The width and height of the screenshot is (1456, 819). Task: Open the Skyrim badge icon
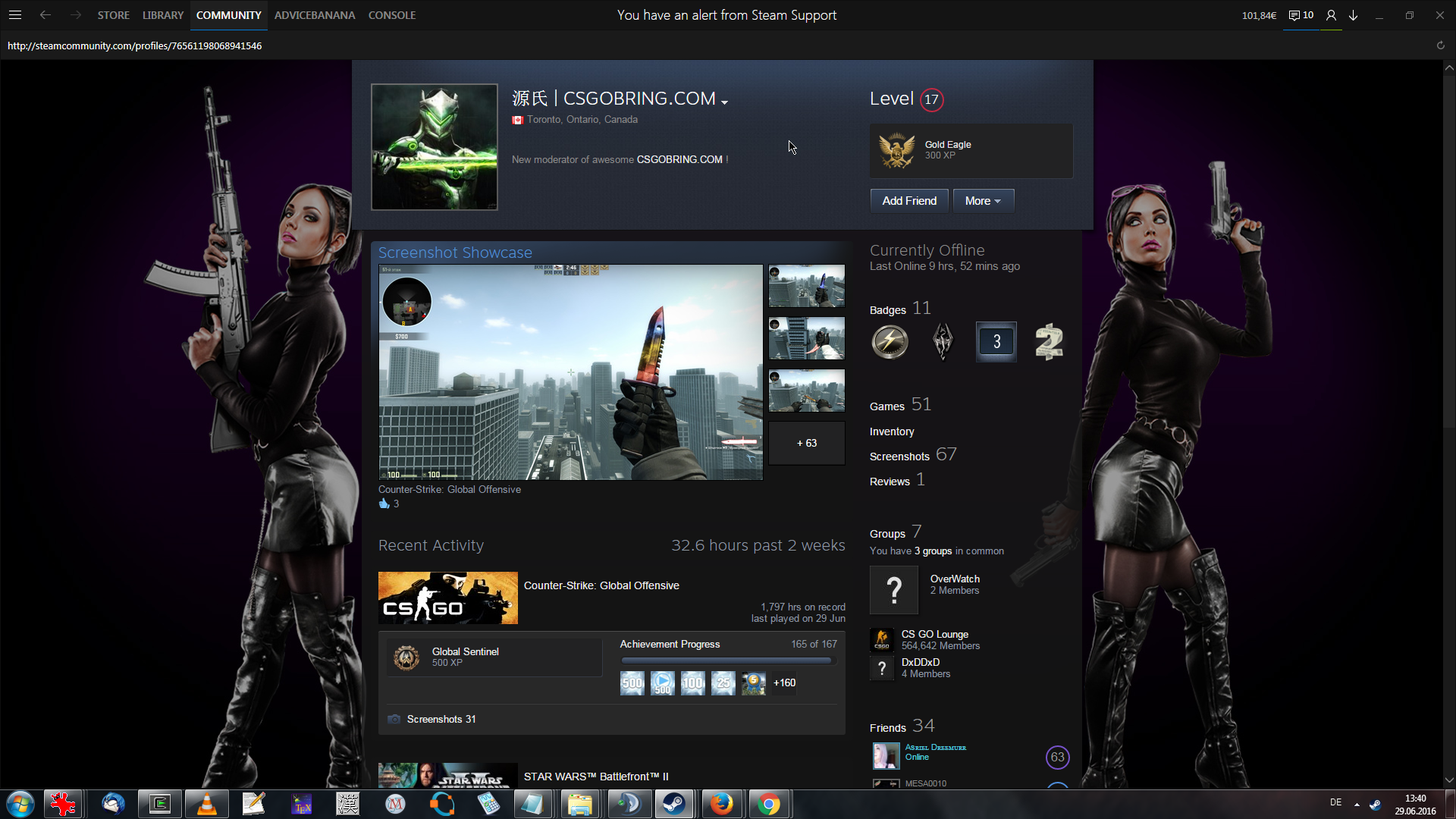[x=943, y=342]
